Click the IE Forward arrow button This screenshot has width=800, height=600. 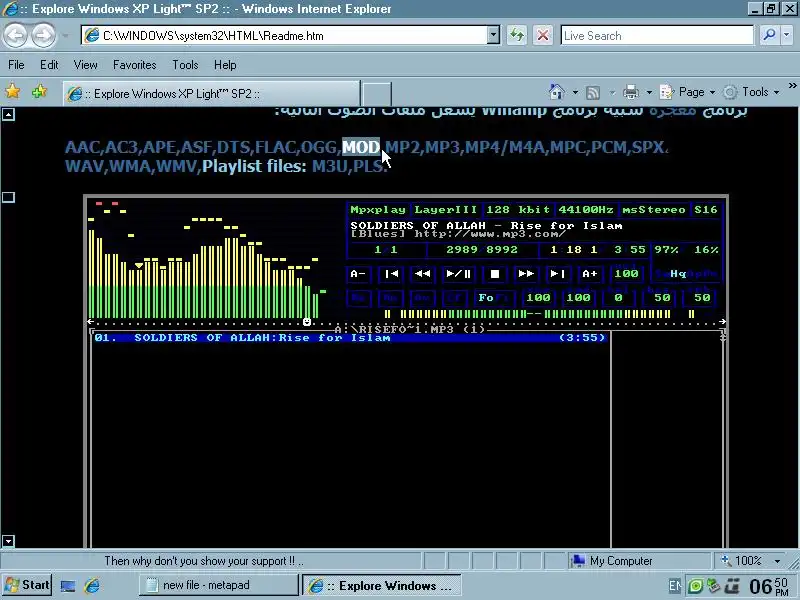44,36
